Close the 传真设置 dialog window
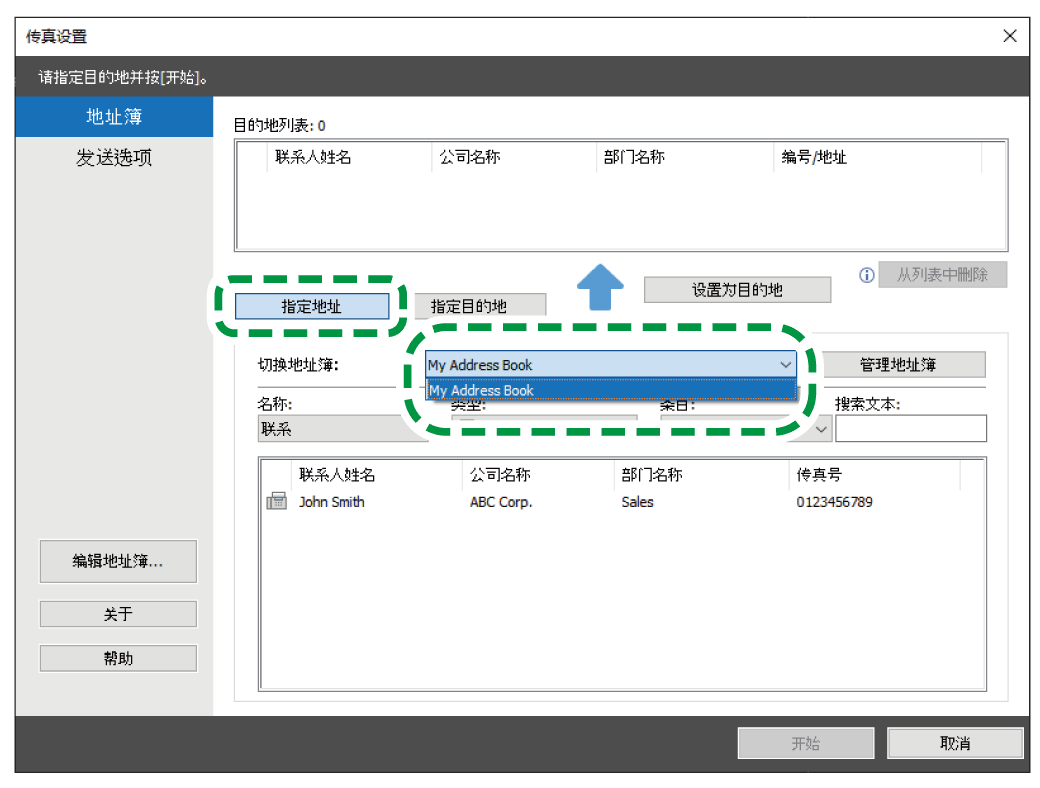 [x=1009, y=36]
